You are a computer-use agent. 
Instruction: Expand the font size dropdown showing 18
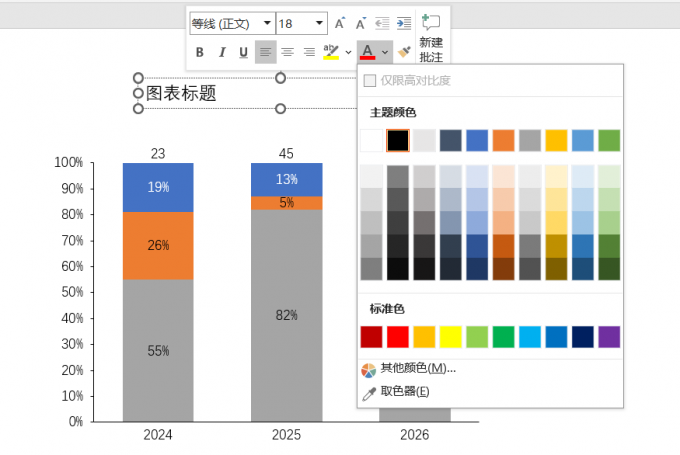pos(319,23)
